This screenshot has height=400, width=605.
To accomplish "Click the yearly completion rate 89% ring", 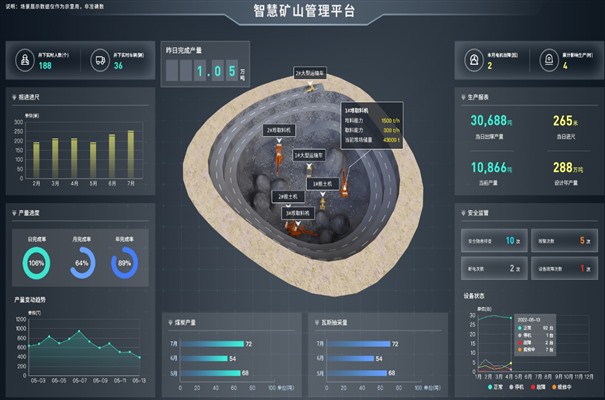I will pos(125,263).
